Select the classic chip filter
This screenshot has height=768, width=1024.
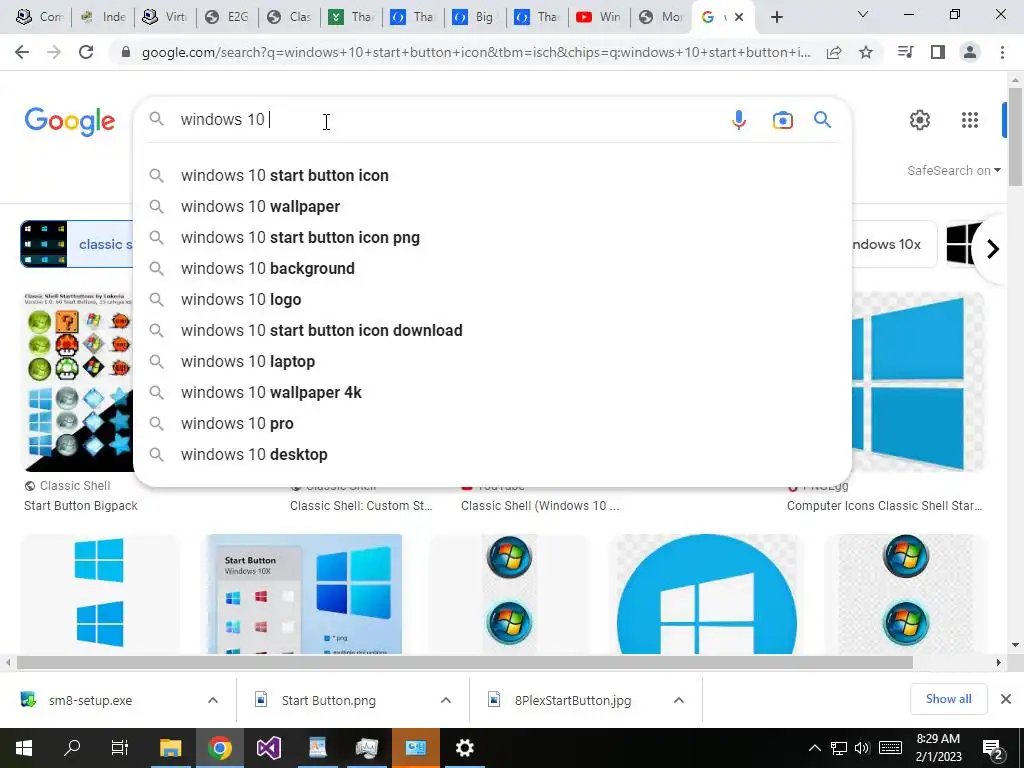pyautogui.click(x=76, y=244)
